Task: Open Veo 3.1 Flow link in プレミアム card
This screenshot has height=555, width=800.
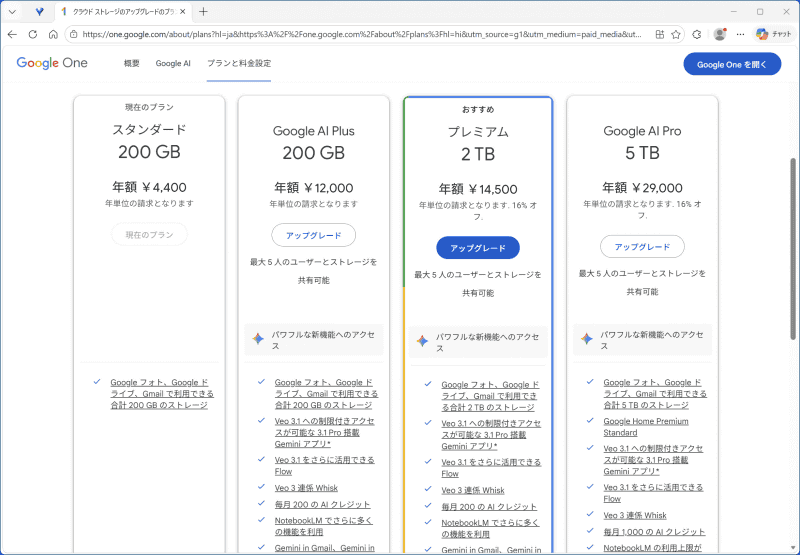Action: click(x=491, y=468)
